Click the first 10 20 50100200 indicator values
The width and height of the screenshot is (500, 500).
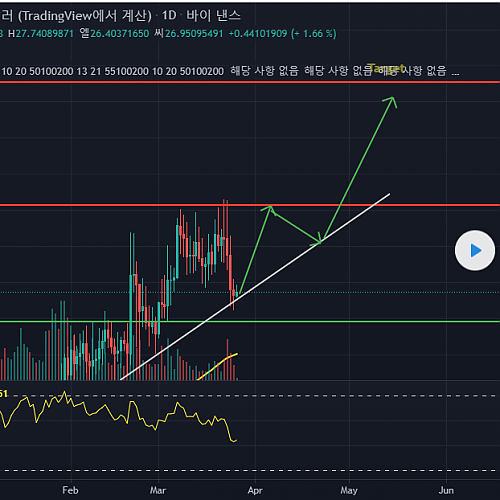pyautogui.click(x=37, y=71)
